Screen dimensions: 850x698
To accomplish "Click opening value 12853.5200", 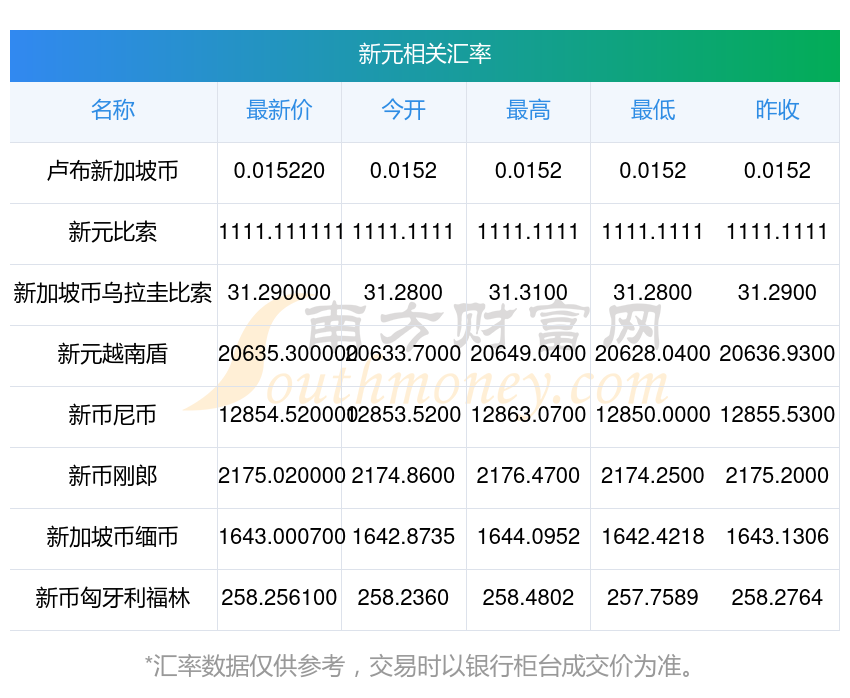I will (404, 415).
